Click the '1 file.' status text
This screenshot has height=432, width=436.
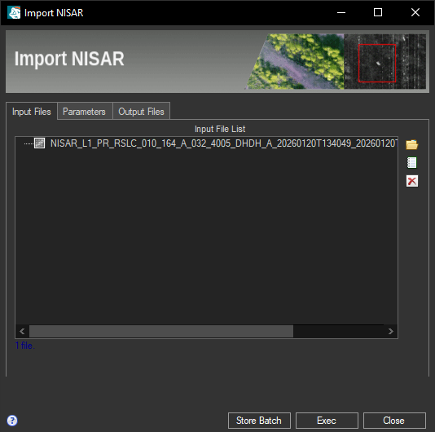(24, 346)
